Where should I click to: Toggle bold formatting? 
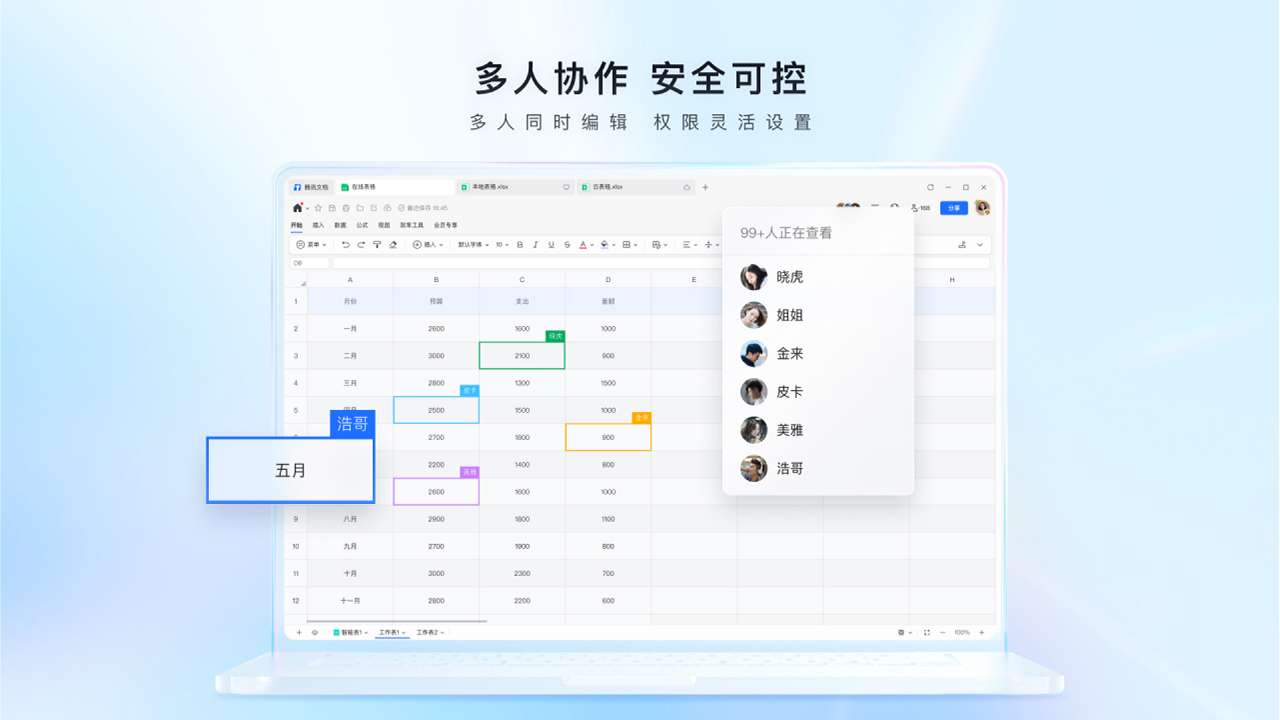(x=520, y=245)
